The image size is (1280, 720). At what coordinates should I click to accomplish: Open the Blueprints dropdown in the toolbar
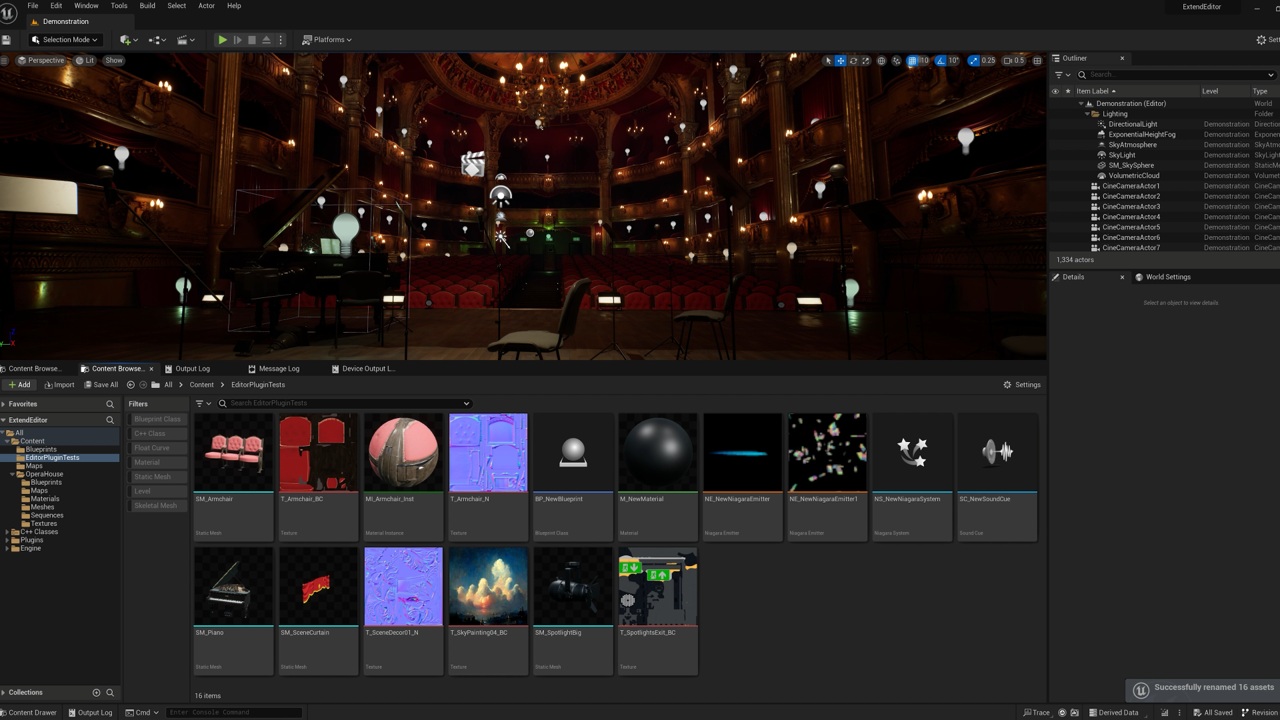pos(157,39)
